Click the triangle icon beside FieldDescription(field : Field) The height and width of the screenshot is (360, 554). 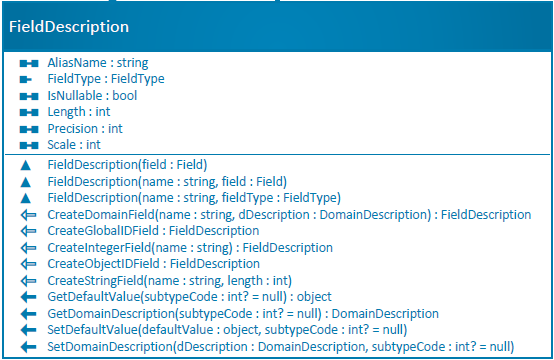click(x=25, y=165)
